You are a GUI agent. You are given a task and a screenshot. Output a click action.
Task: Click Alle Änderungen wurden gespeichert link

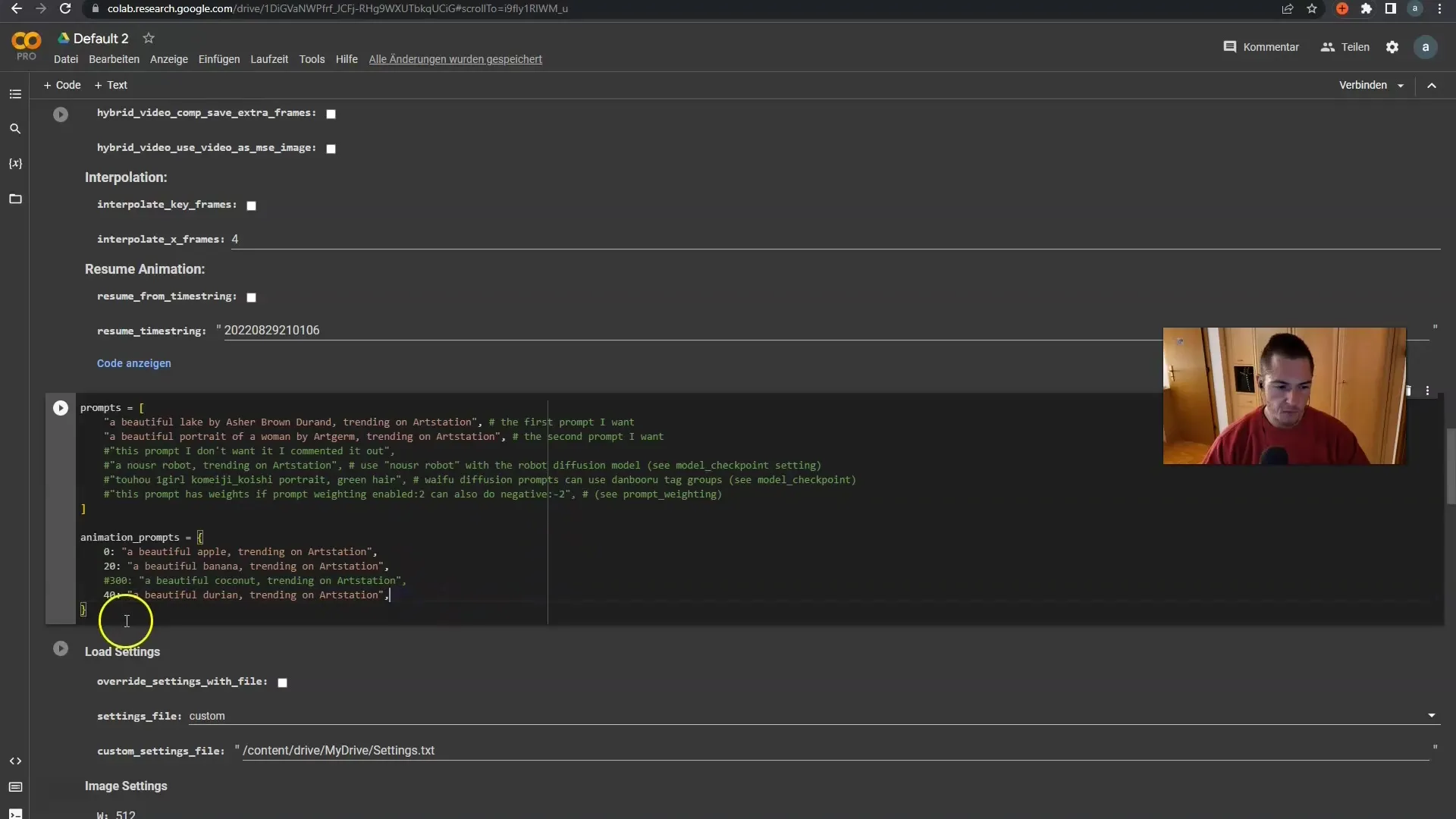[x=456, y=59]
